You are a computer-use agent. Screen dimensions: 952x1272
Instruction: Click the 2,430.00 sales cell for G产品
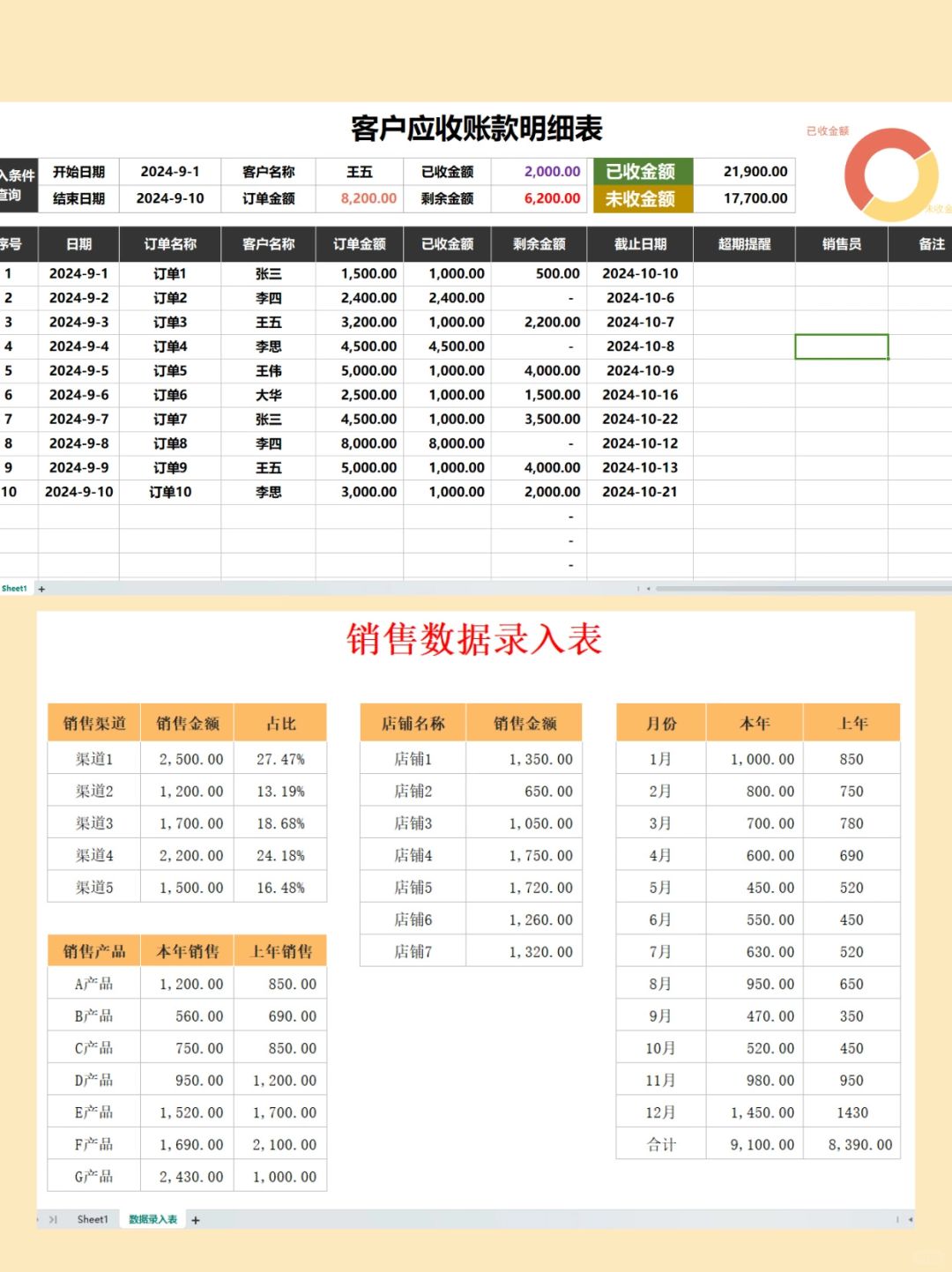click(x=188, y=1177)
